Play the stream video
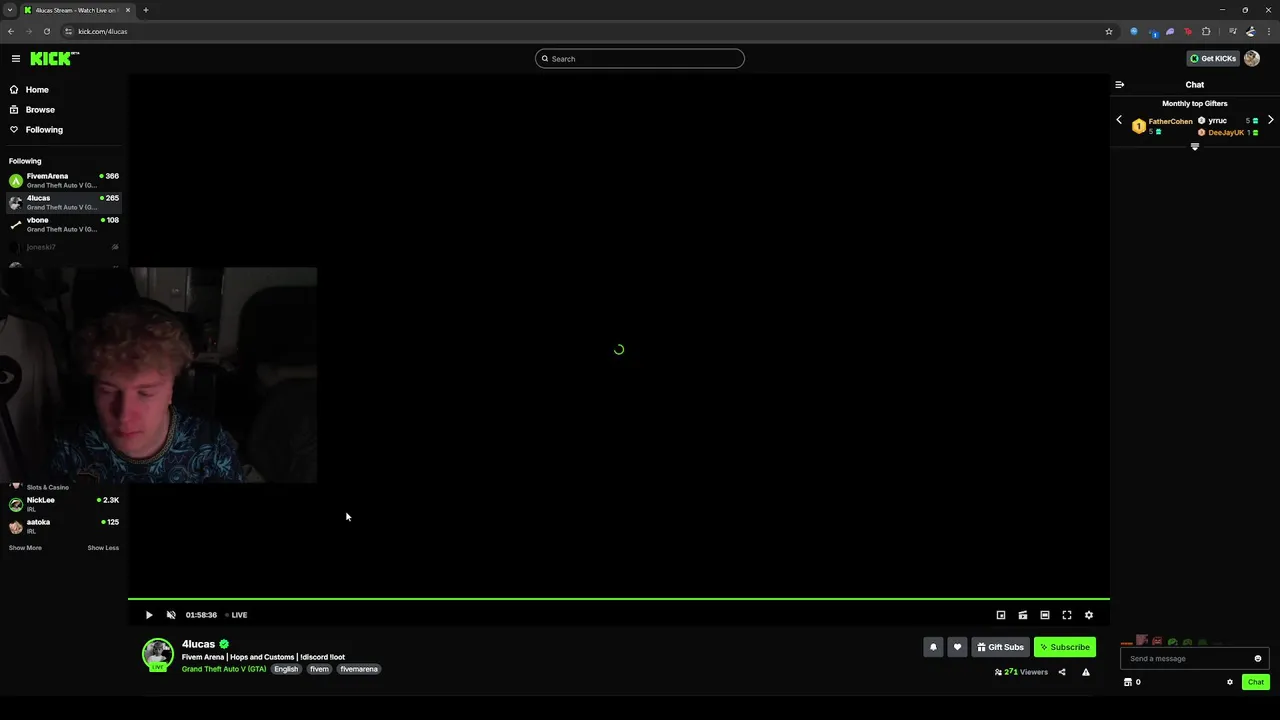Screen dimensions: 1280x720 [x=149, y=615]
